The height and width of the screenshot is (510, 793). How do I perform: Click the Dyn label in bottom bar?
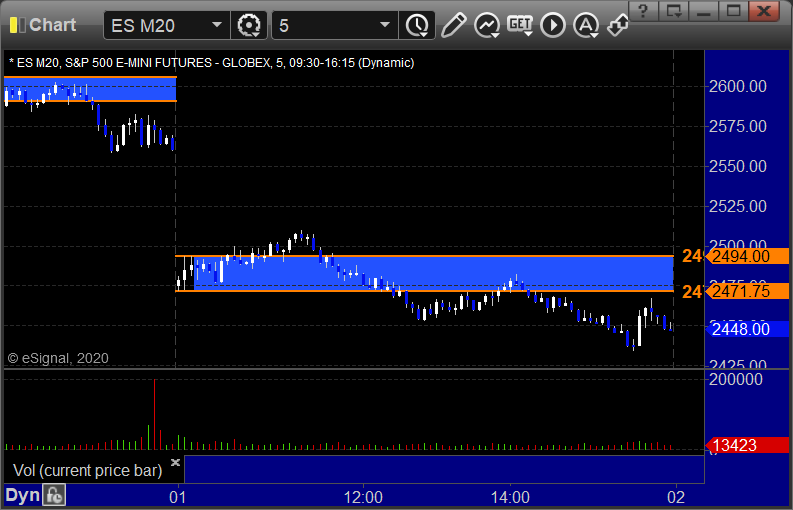click(x=22, y=495)
